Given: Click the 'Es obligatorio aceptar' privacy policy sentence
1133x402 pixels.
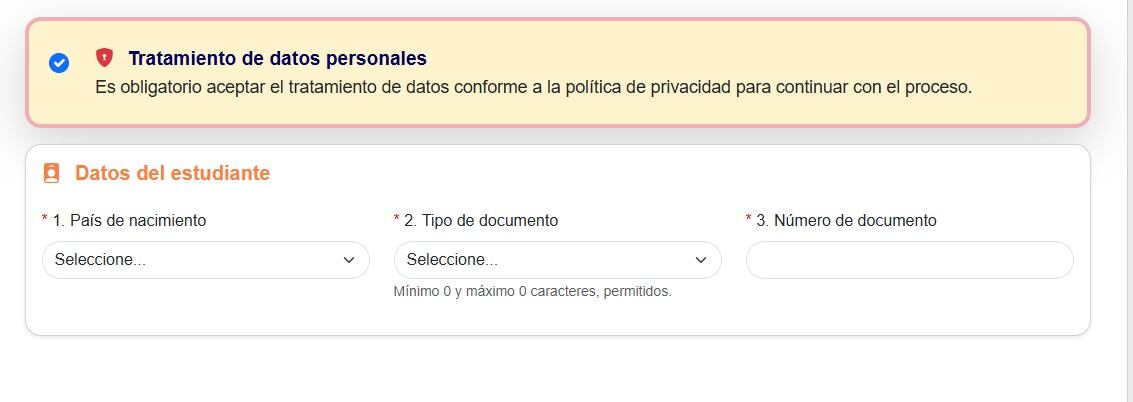Looking at the screenshot, I should click(x=533, y=87).
